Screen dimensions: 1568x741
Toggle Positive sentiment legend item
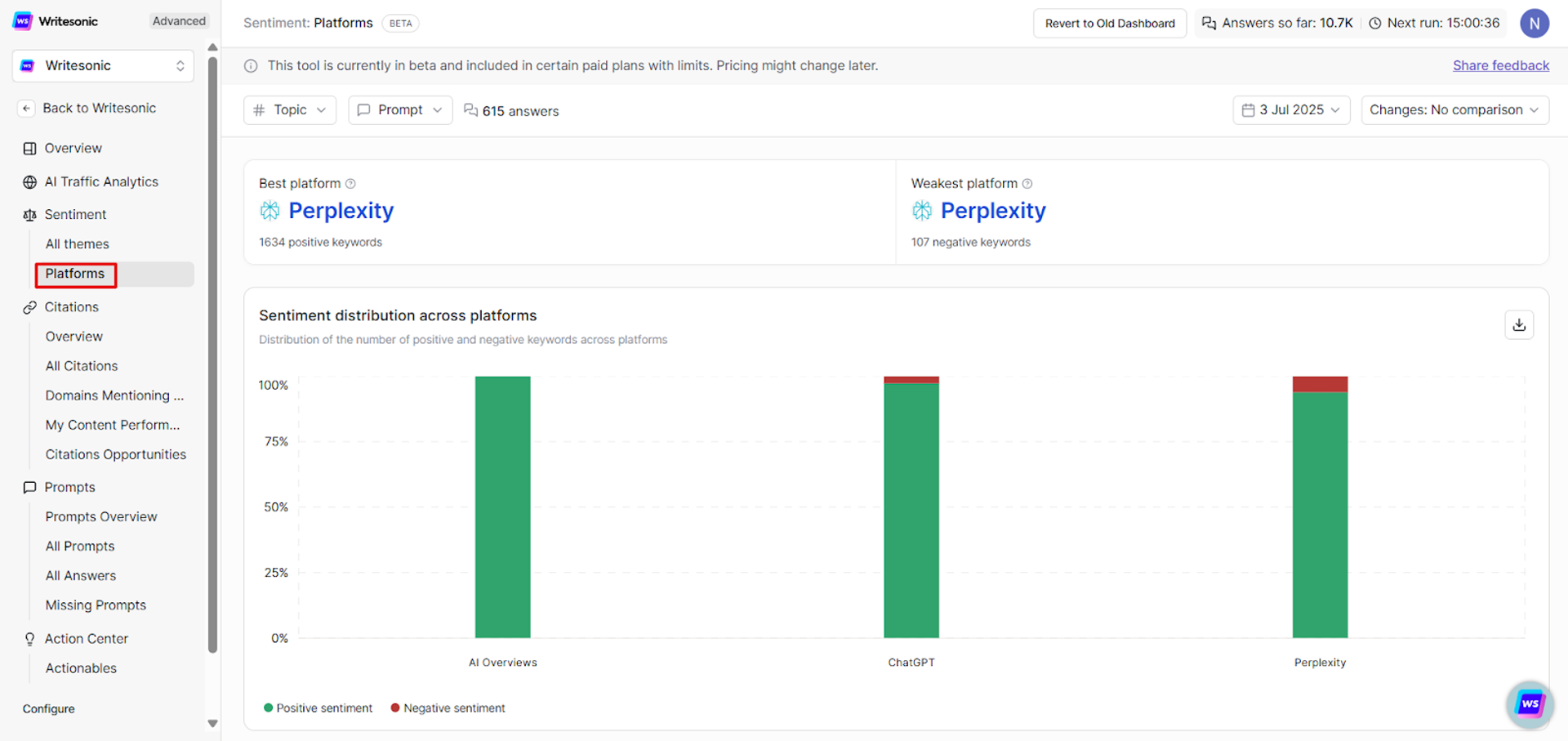(x=318, y=708)
